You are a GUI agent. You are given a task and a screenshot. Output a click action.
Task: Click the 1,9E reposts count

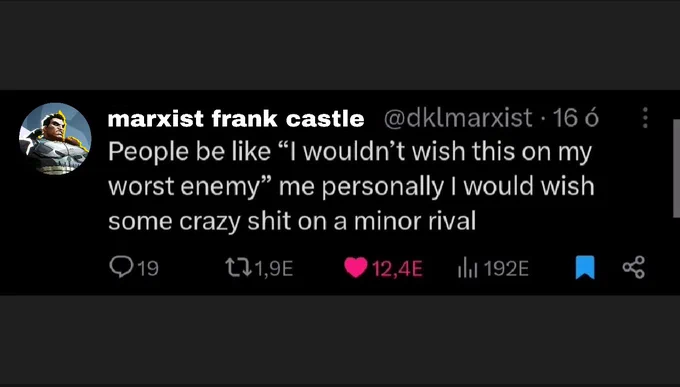[274, 269]
